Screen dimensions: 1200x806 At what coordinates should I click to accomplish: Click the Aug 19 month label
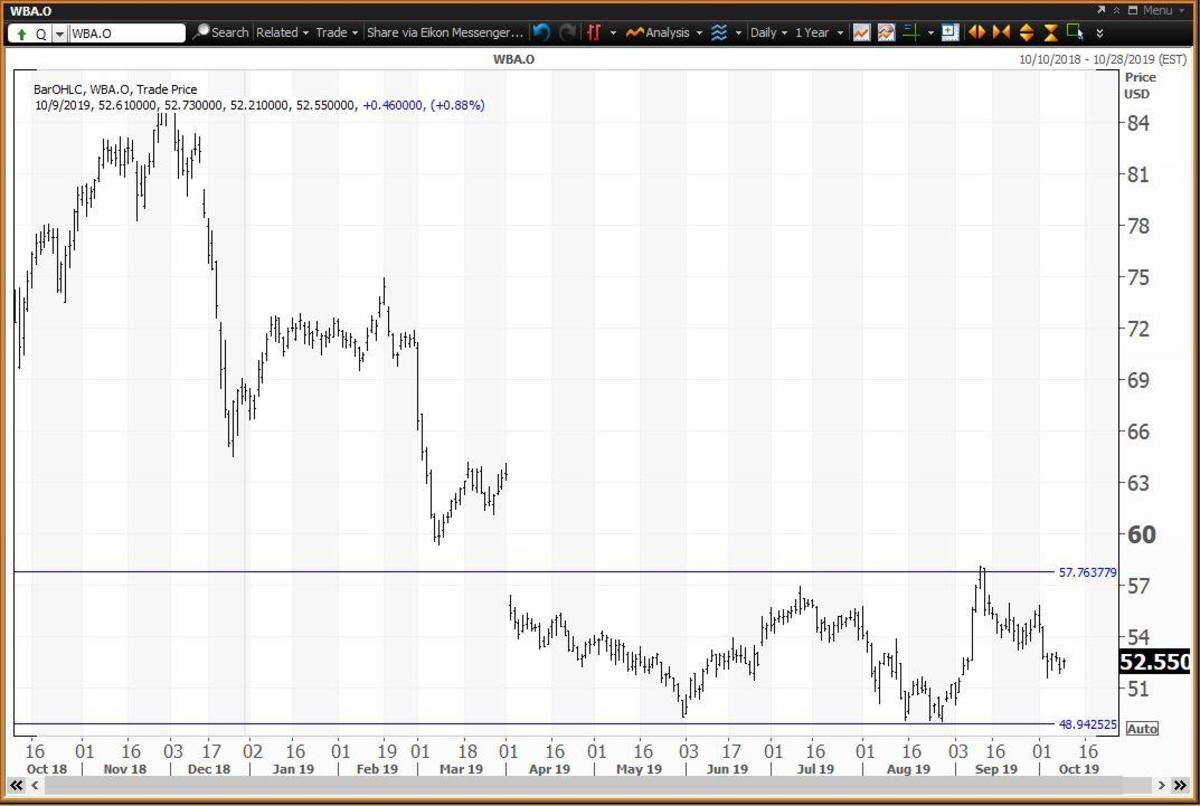point(907,769)
